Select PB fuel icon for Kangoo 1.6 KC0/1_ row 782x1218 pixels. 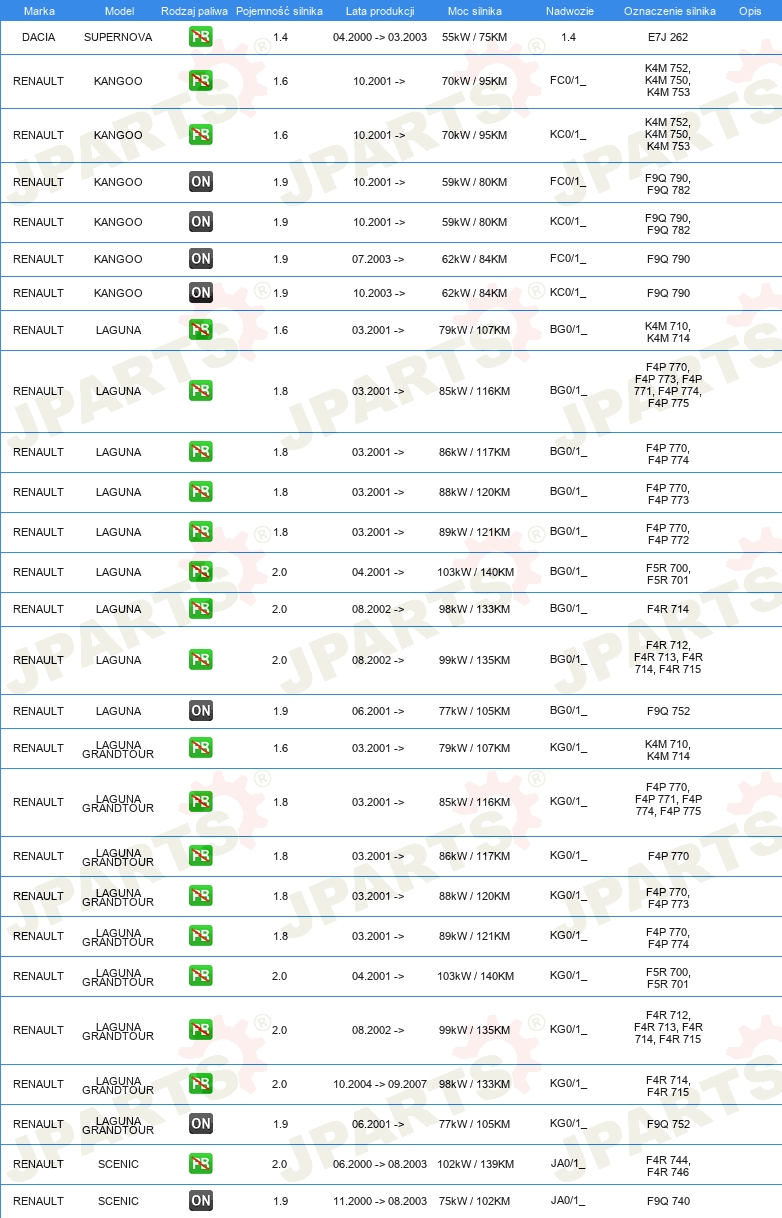pos(201,135)
